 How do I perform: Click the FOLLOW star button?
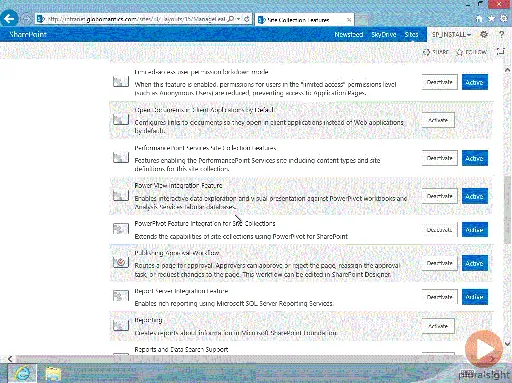pos(471,52)
